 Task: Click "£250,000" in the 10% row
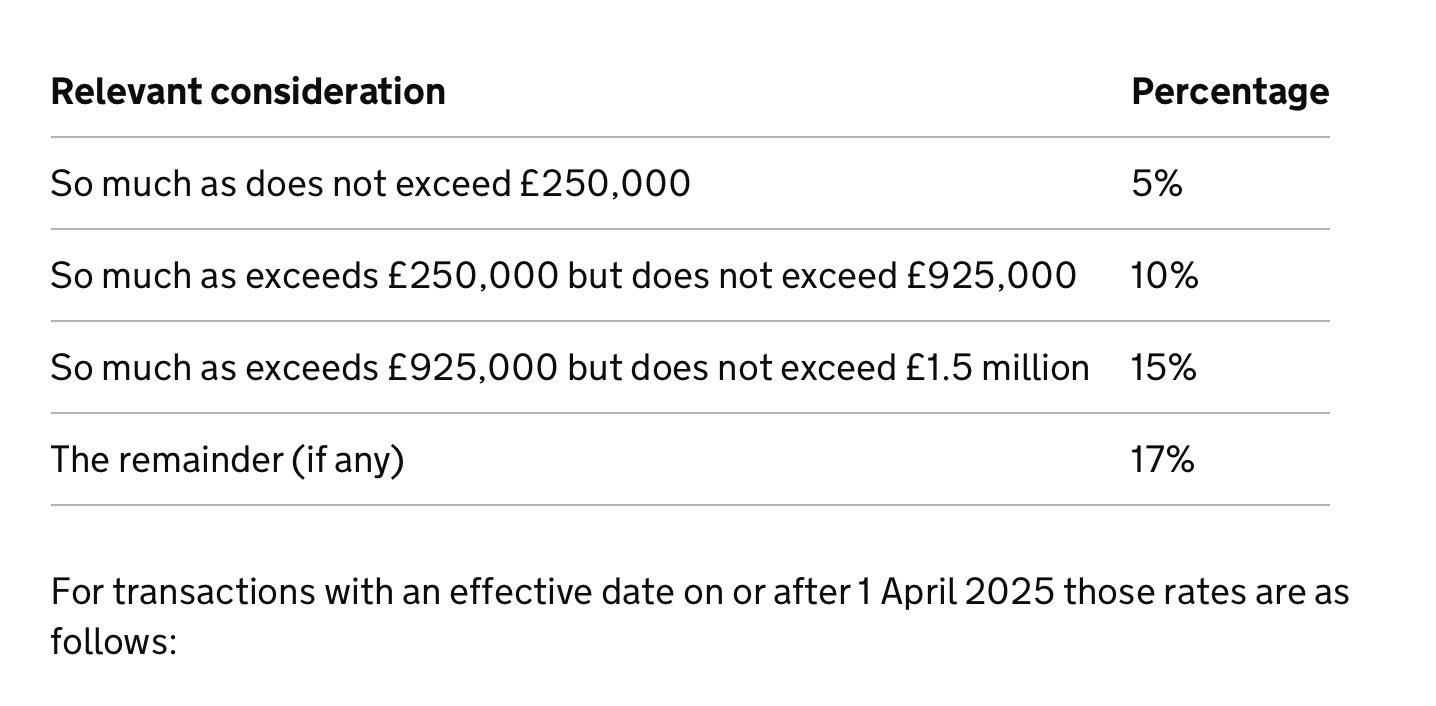tap(472, 276)
